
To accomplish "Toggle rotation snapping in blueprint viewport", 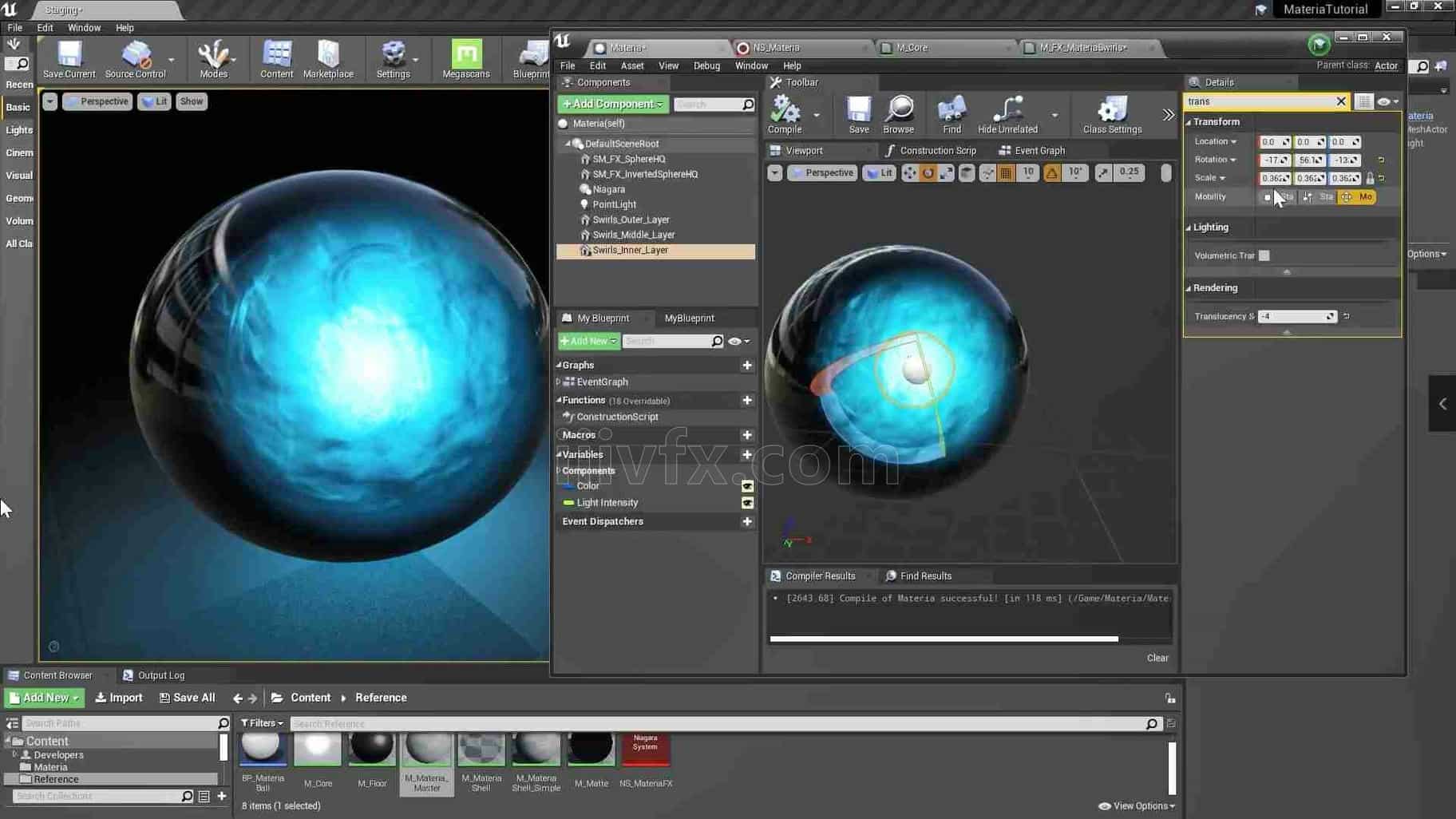I will (x=1052, y=172).
